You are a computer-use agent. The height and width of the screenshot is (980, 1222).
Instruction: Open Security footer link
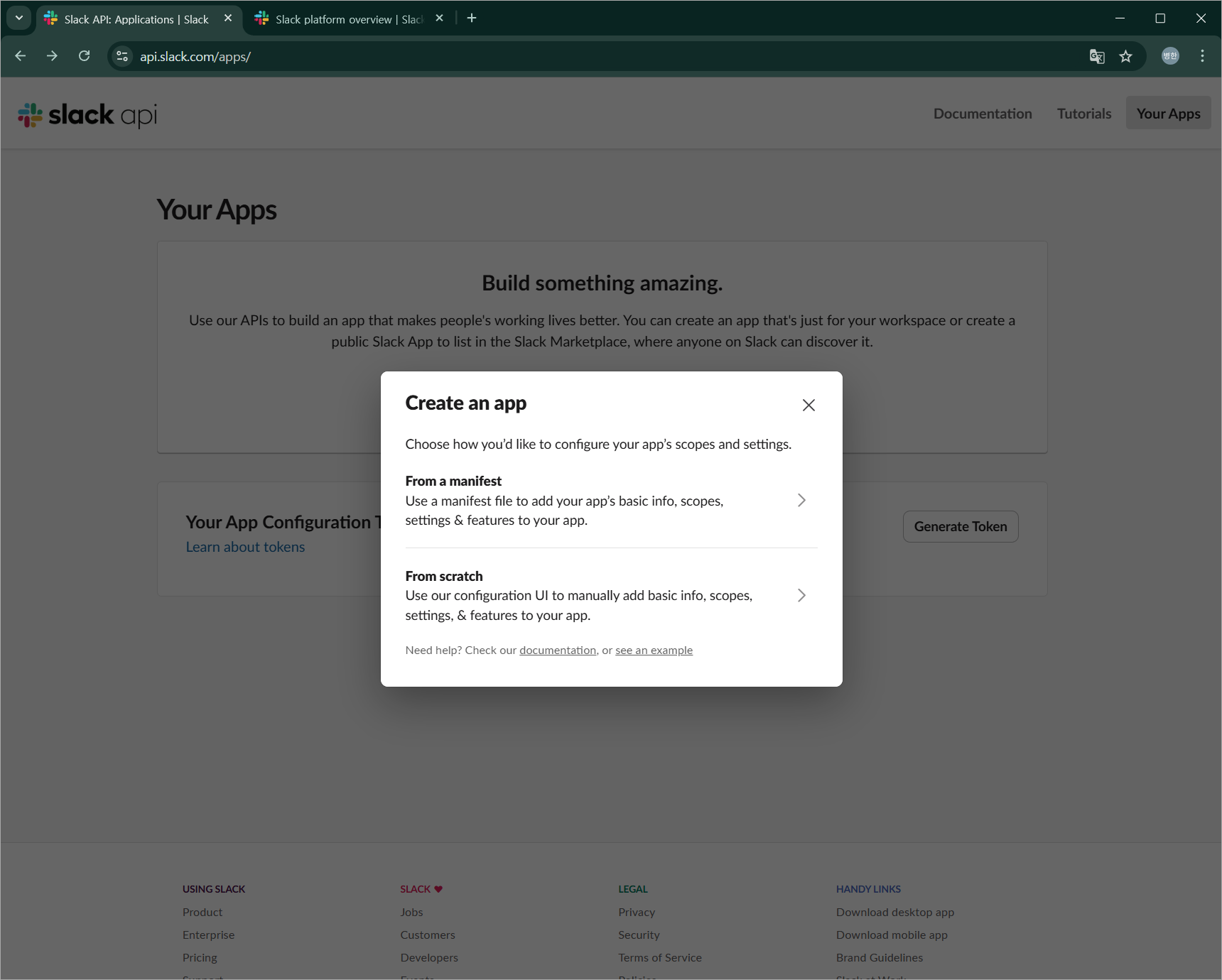[x=639, y=935]
